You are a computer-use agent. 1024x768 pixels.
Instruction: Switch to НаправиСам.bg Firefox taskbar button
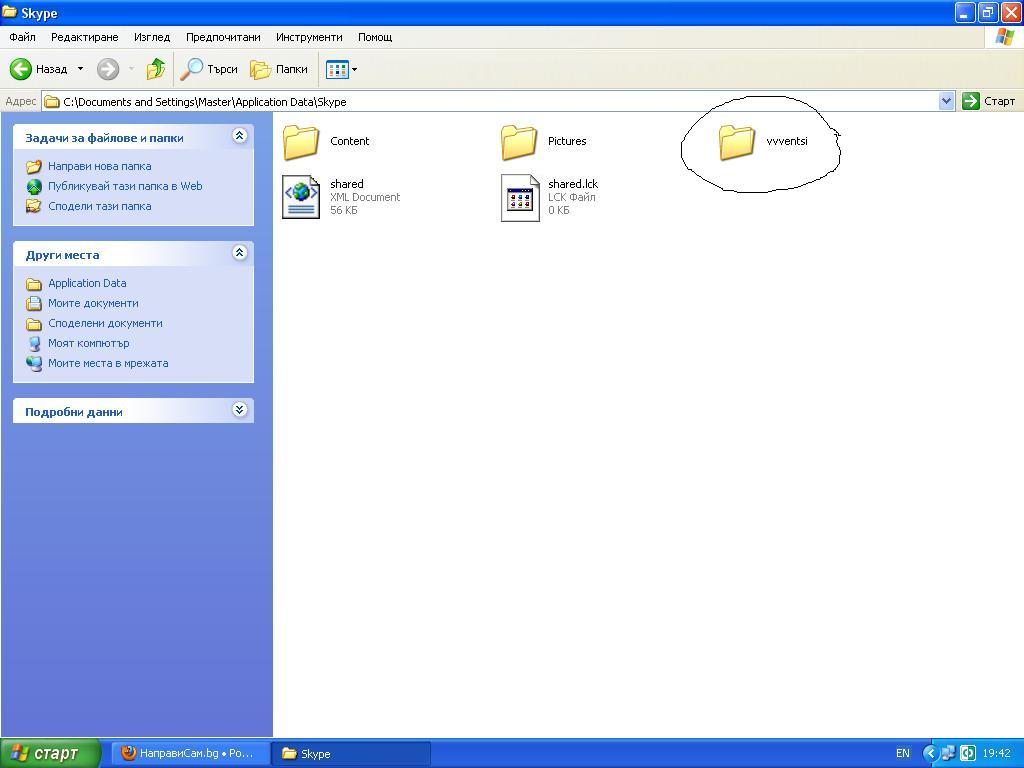[x=191, y=754]
